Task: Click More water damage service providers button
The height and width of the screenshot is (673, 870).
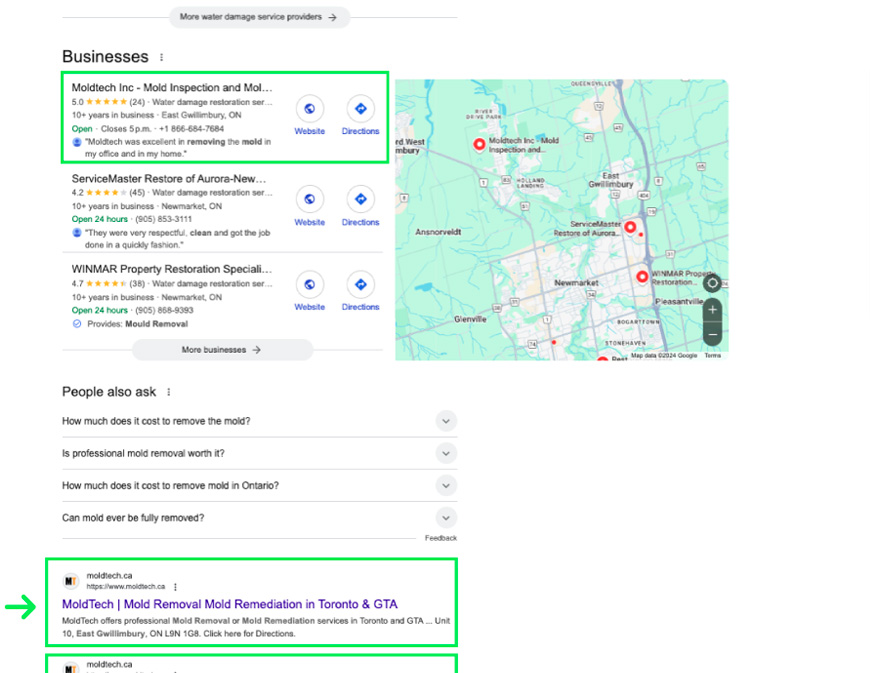Action: click(259, 17)
